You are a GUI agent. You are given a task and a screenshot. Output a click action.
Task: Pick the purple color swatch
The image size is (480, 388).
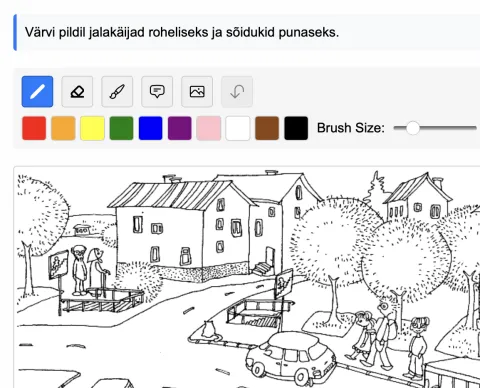tap(180, 128)
